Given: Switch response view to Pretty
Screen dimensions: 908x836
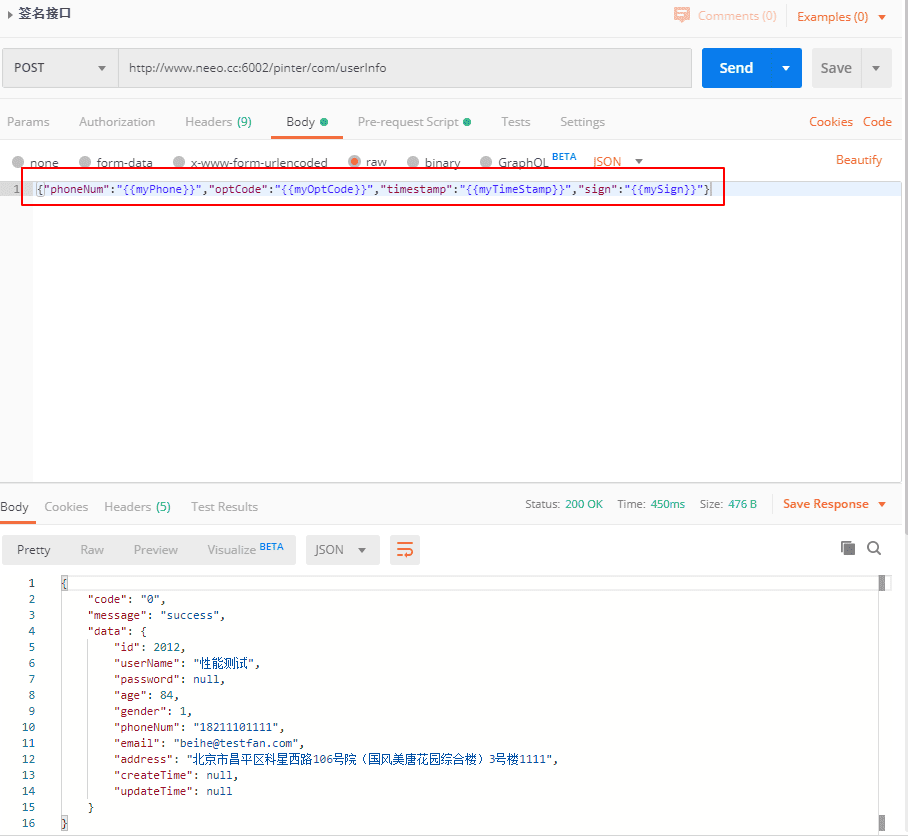Looking at the screenshot, I should (34, 550).
